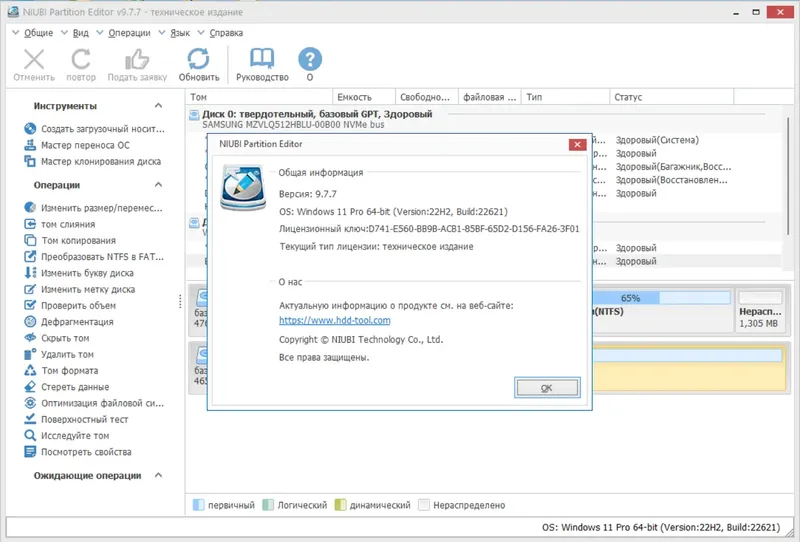
Task: Click the динамический legend swatch
Action: [x=340, y=505]
